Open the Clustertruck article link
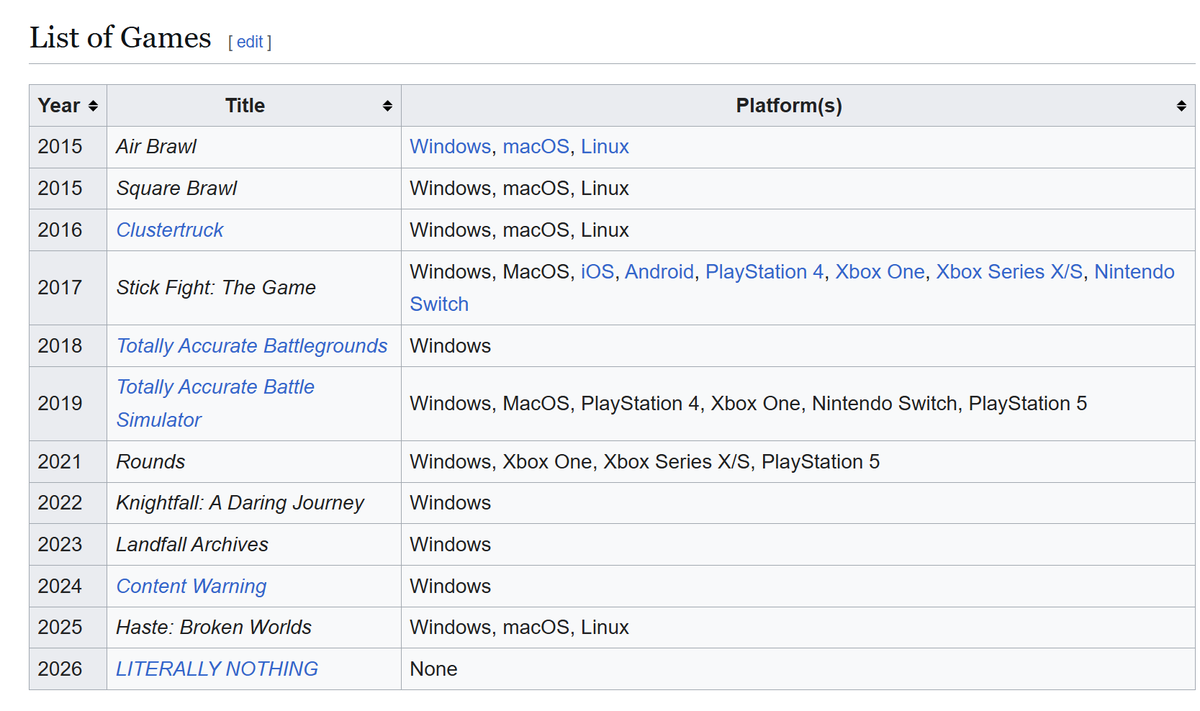The height and width of the screenshot is (711, 1200). pos(170,230)
